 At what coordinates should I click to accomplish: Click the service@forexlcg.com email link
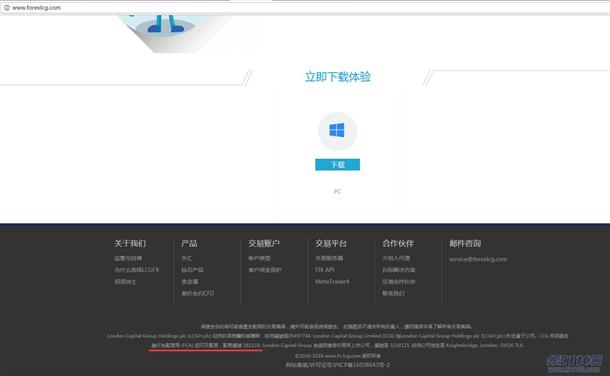pyautogui.click(x=478, y=259)
